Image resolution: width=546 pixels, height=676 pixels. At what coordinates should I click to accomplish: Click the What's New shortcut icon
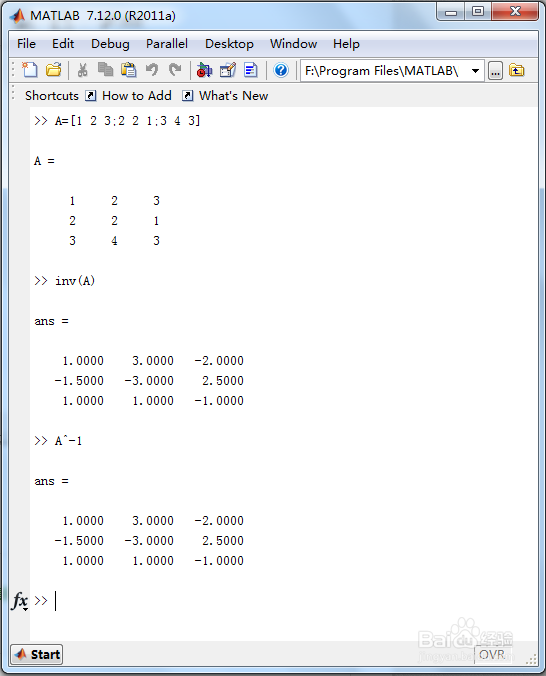[x=187, y=96]
